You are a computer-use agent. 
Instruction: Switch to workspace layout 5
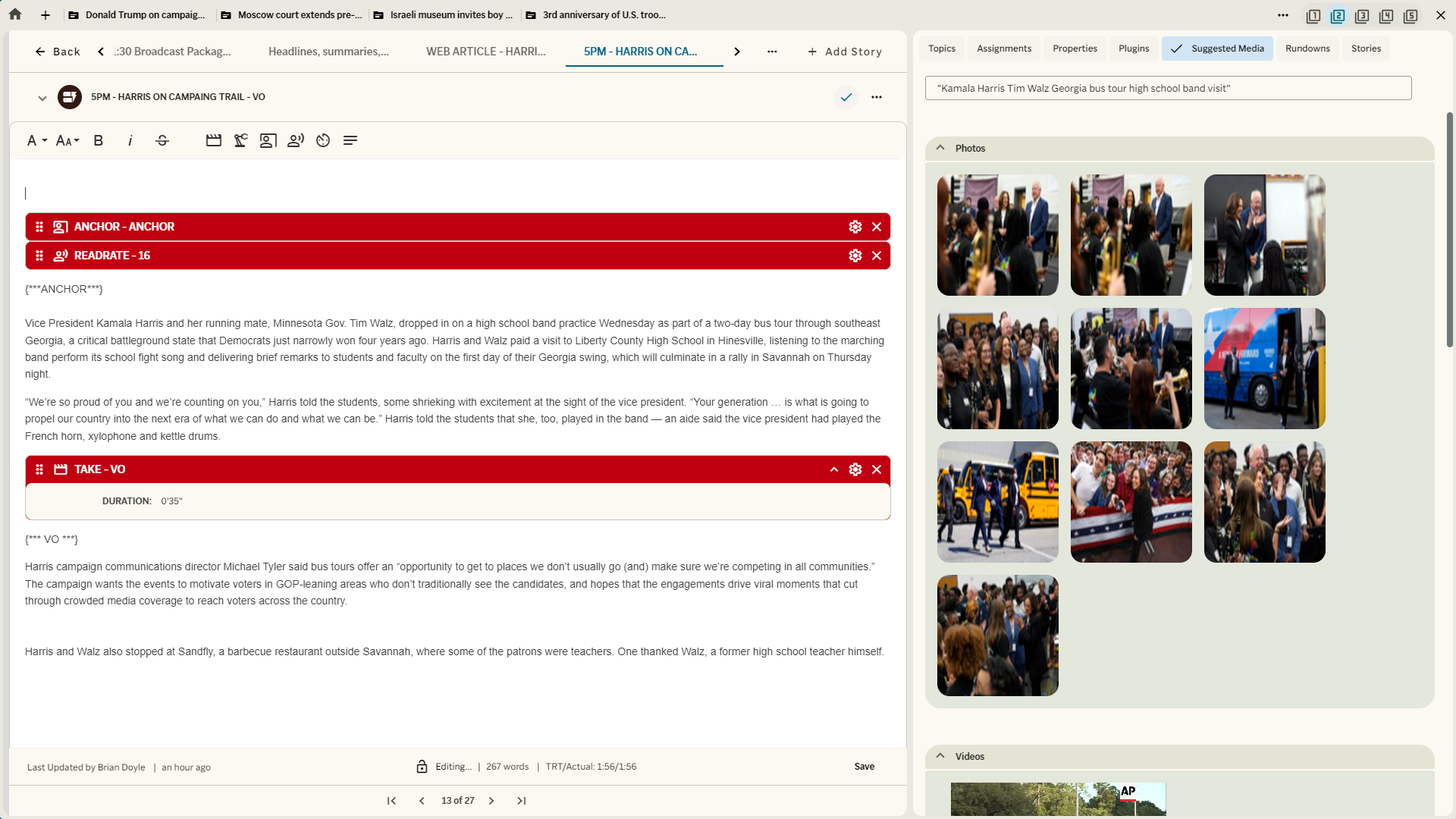pos(1411,15)
